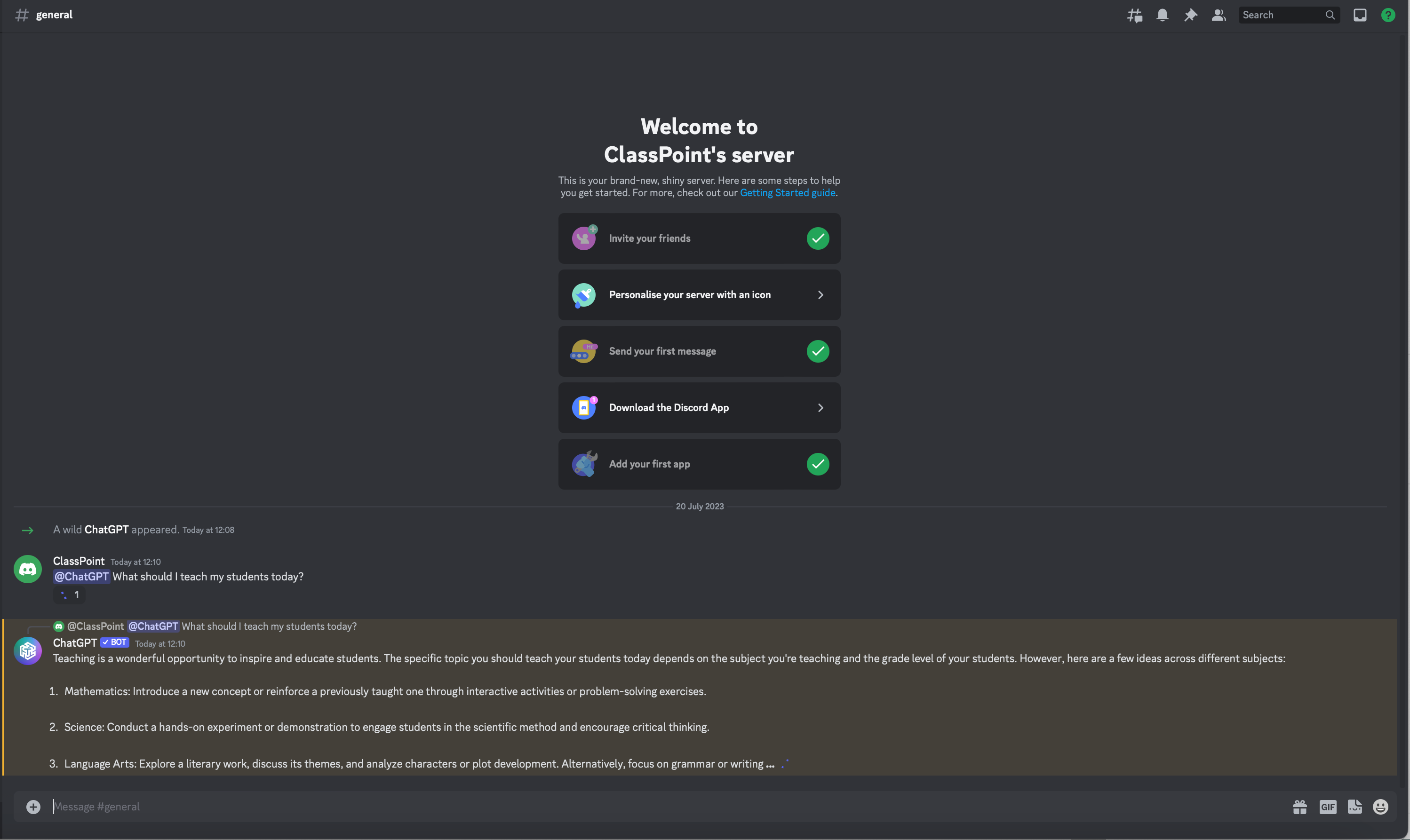Click the gift icon in message bar
1410x840 pixels.
[1298, 807]
